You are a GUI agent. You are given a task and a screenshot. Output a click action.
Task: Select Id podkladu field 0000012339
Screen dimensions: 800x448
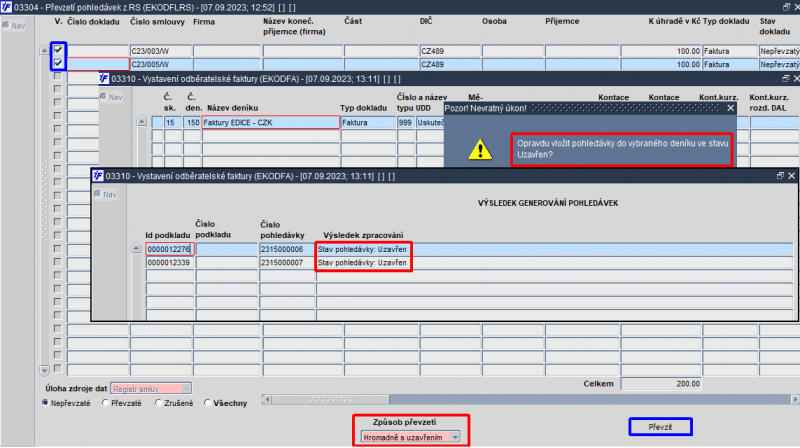click(x=169, y=262)
